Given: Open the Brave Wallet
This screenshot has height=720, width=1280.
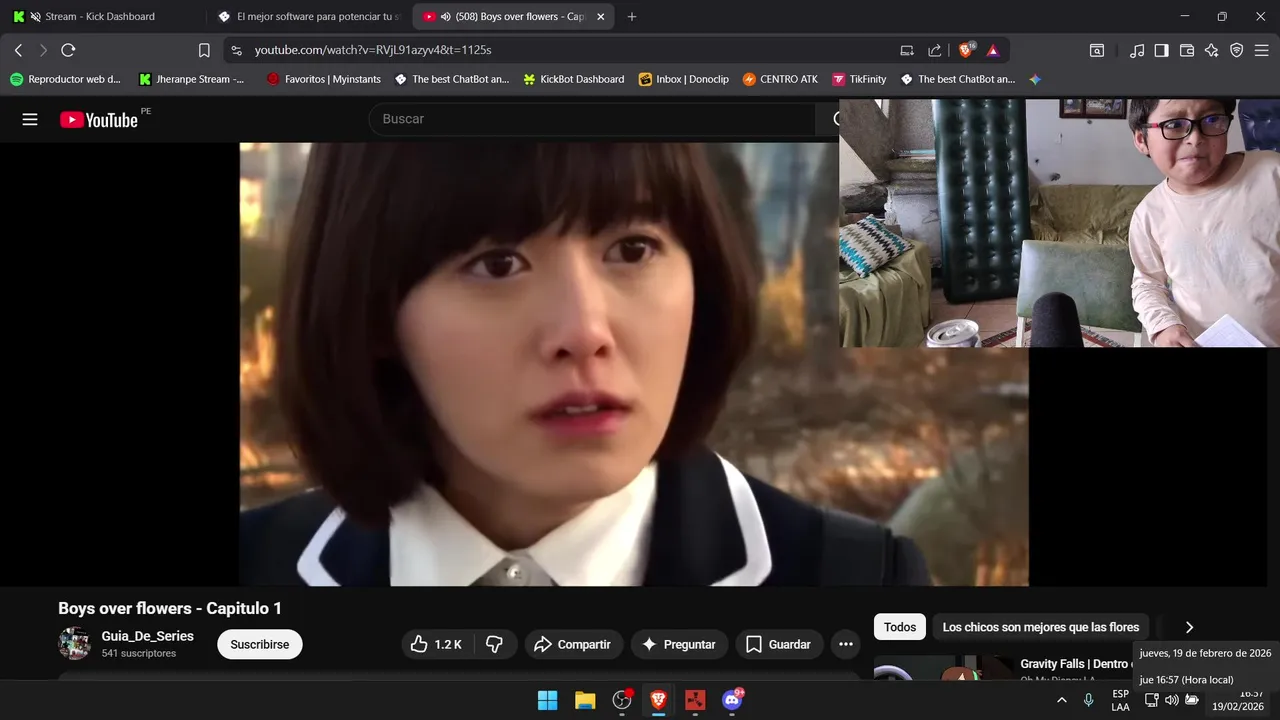Looking at the screenshot, I should click(x=1187, y=50).
